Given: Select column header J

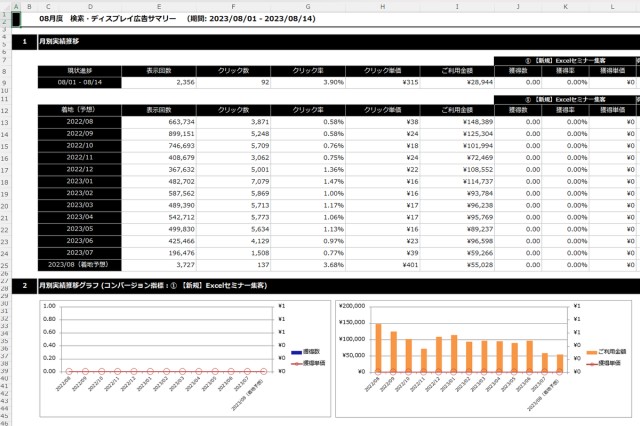Looking at the screenshot, I should tap(518, 7).
